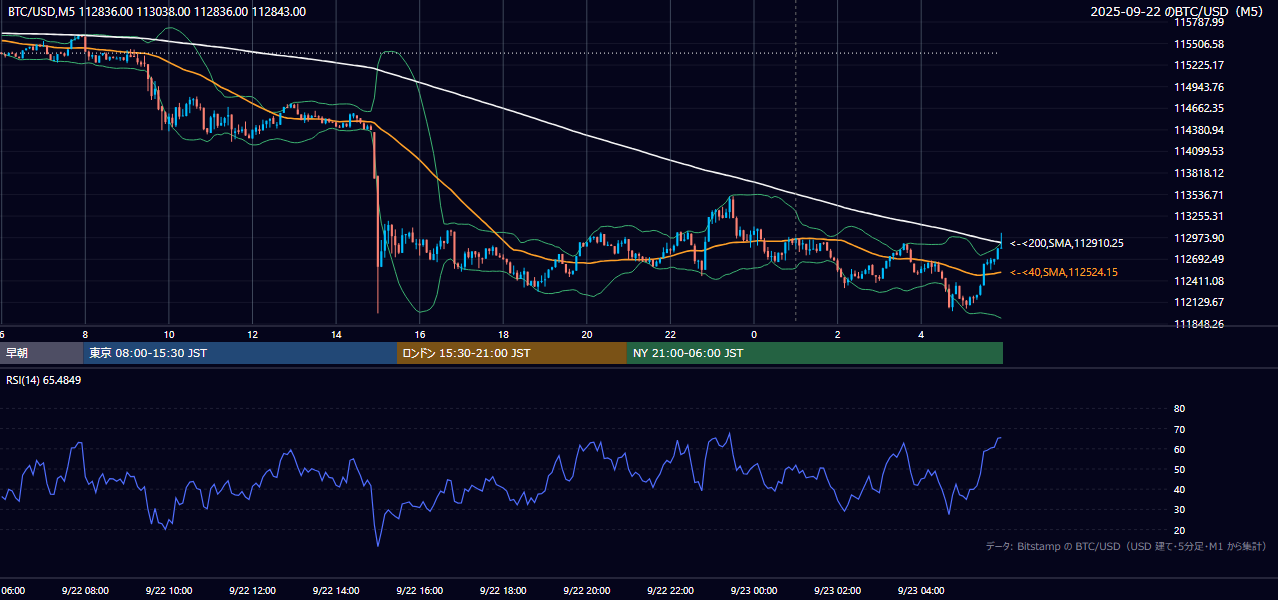Click the '9/22 22:00' time axis label
Image resolution: width=1278 pixels, height=600 pixels.
(x=669, y=591)
